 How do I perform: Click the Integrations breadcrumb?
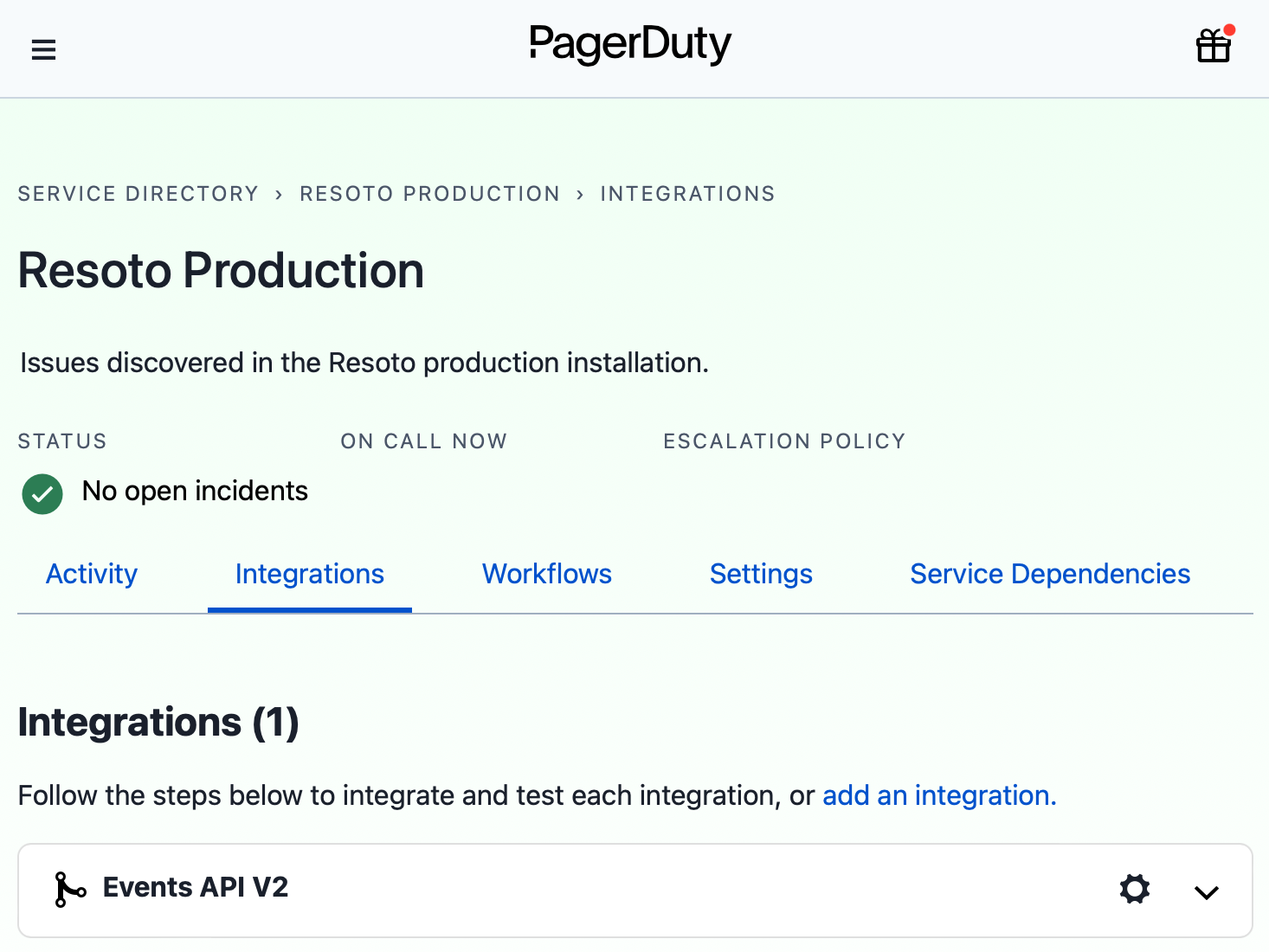pyautogui.click(x=688, y=194)
